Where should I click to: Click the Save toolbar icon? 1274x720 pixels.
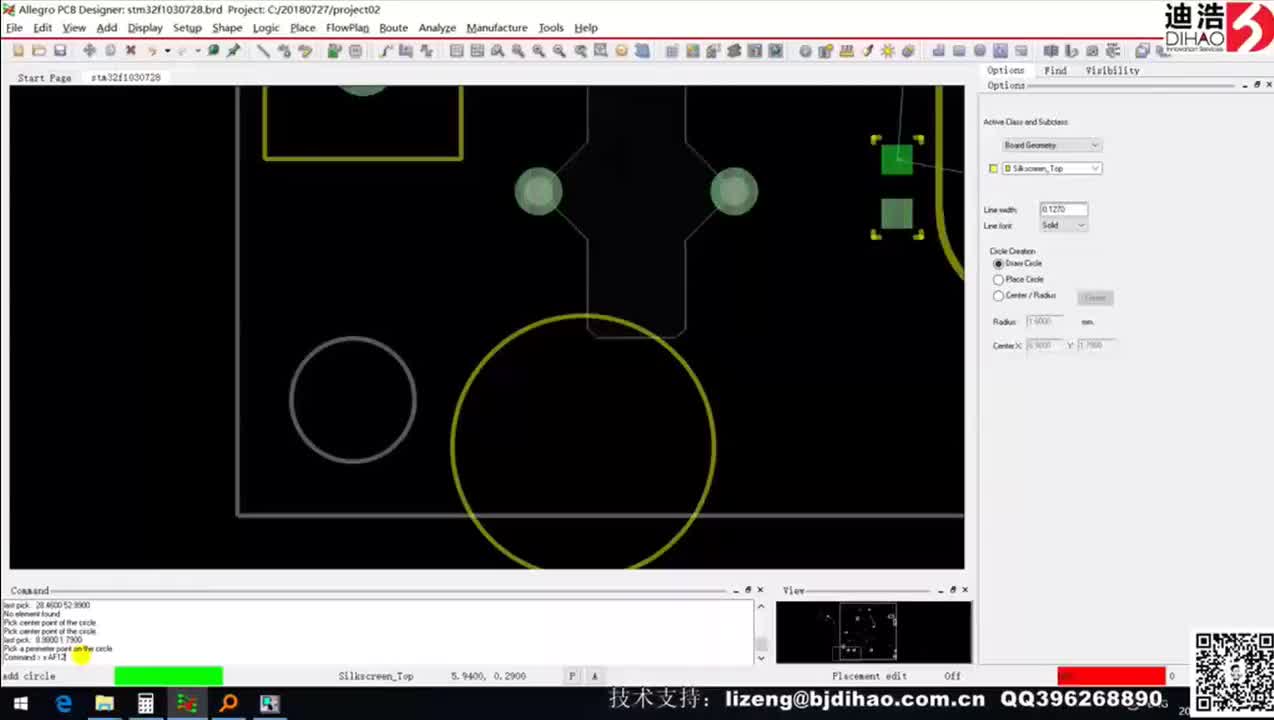[60, 51]
